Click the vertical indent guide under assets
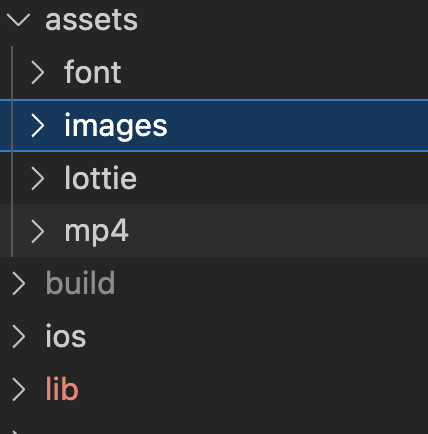428x434 pixels. click(x=12, y=152)
